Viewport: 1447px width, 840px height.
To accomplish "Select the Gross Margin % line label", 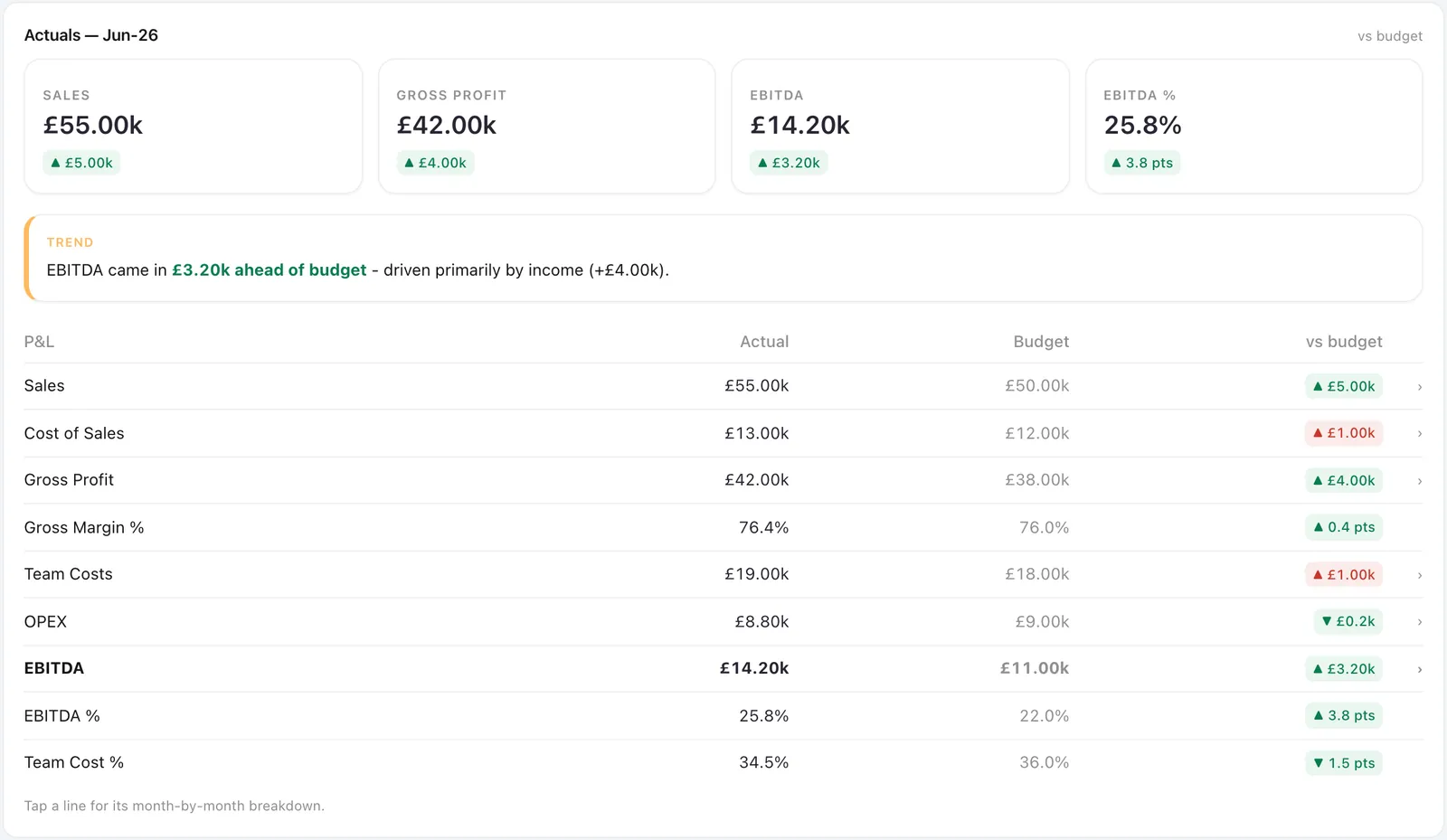I will [x=84, y=527].
